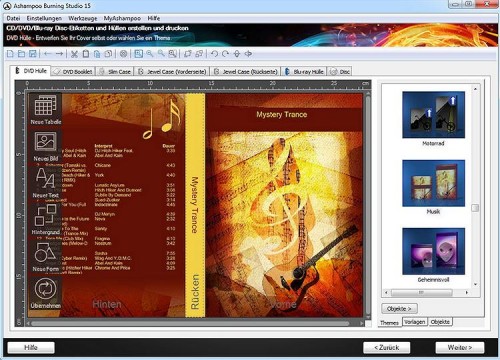
Task: Open the Blu-ray Hülle tab
Action: 304,72
